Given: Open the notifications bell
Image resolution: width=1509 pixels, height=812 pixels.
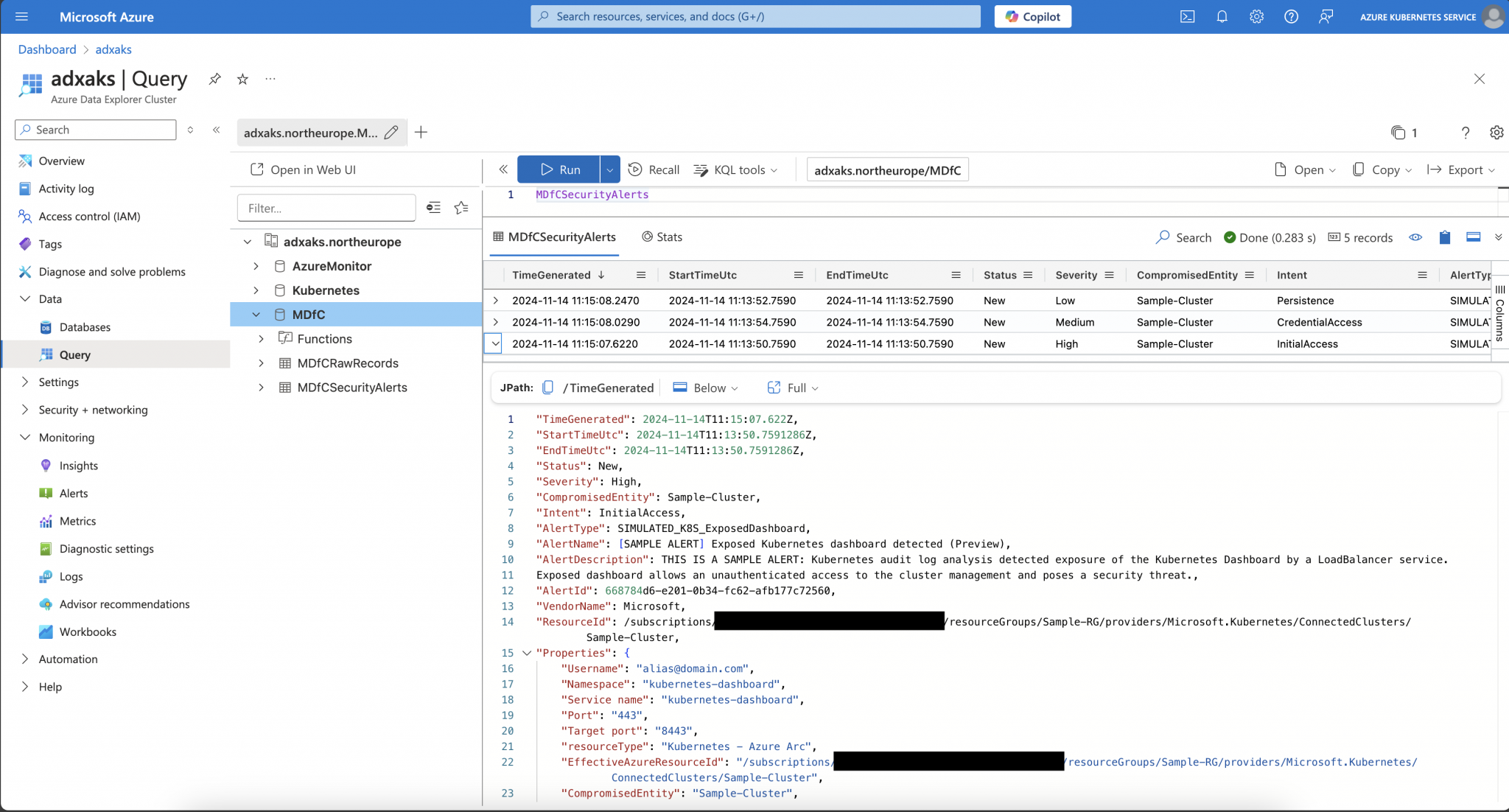Looking at the screenshot, I should point(1222,16).
